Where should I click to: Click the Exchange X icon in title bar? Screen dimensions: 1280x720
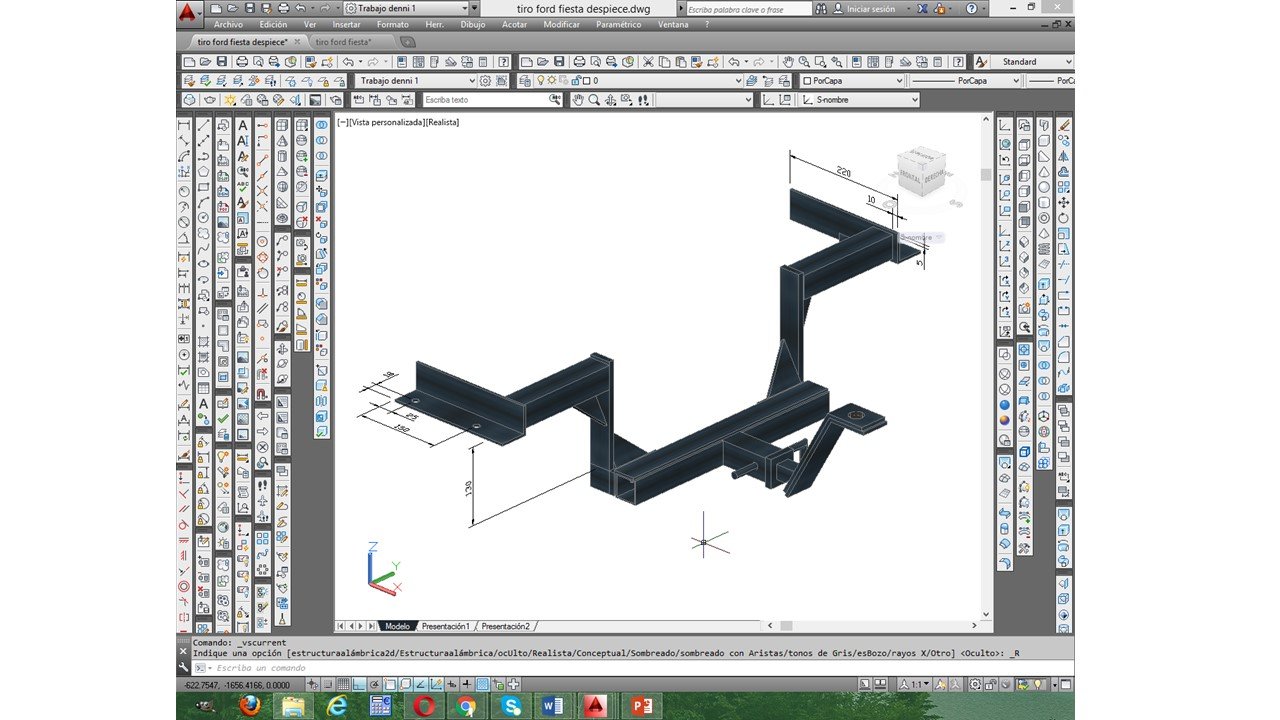922,8
